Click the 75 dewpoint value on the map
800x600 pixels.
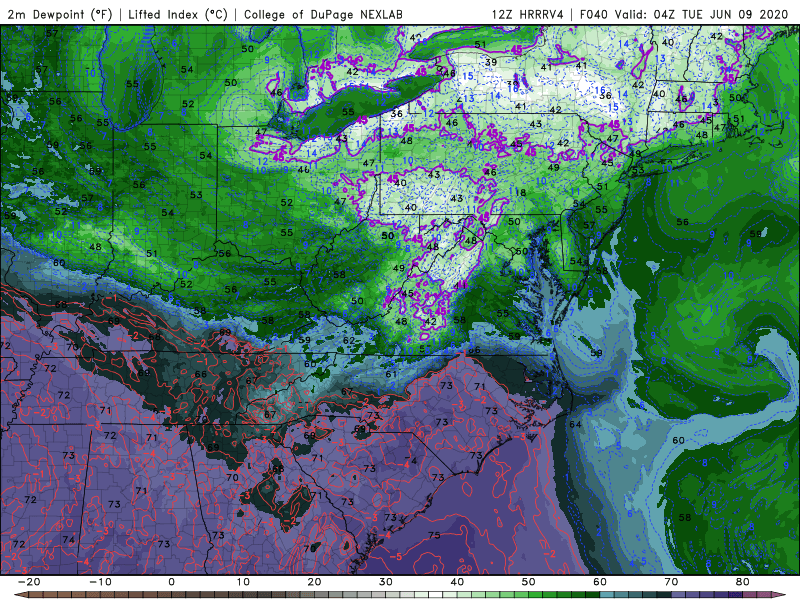[x=434, y=535]
